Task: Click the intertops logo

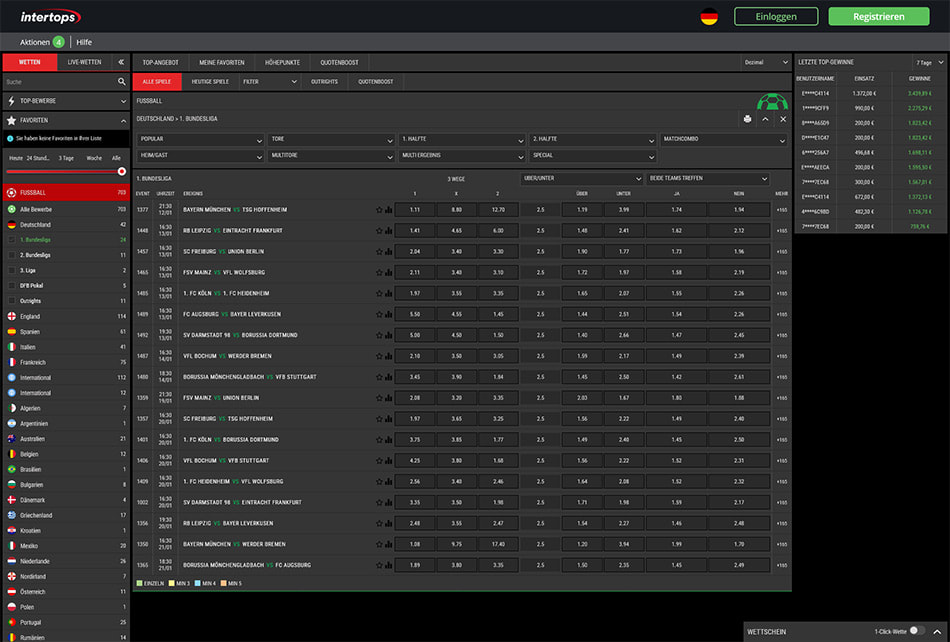Action: pyautogui.click(x=50, y=17)
